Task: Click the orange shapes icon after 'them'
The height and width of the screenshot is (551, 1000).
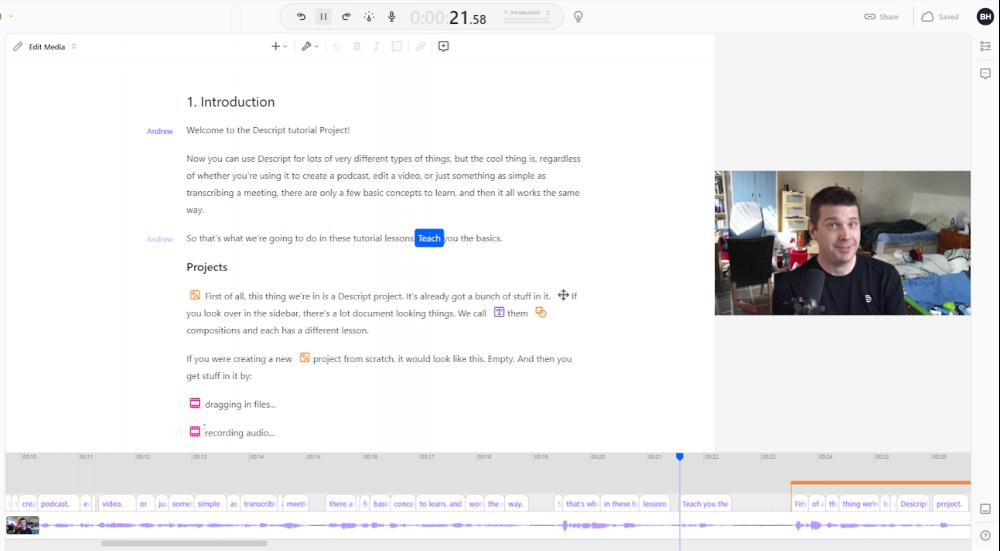Action: click(541, 312)
